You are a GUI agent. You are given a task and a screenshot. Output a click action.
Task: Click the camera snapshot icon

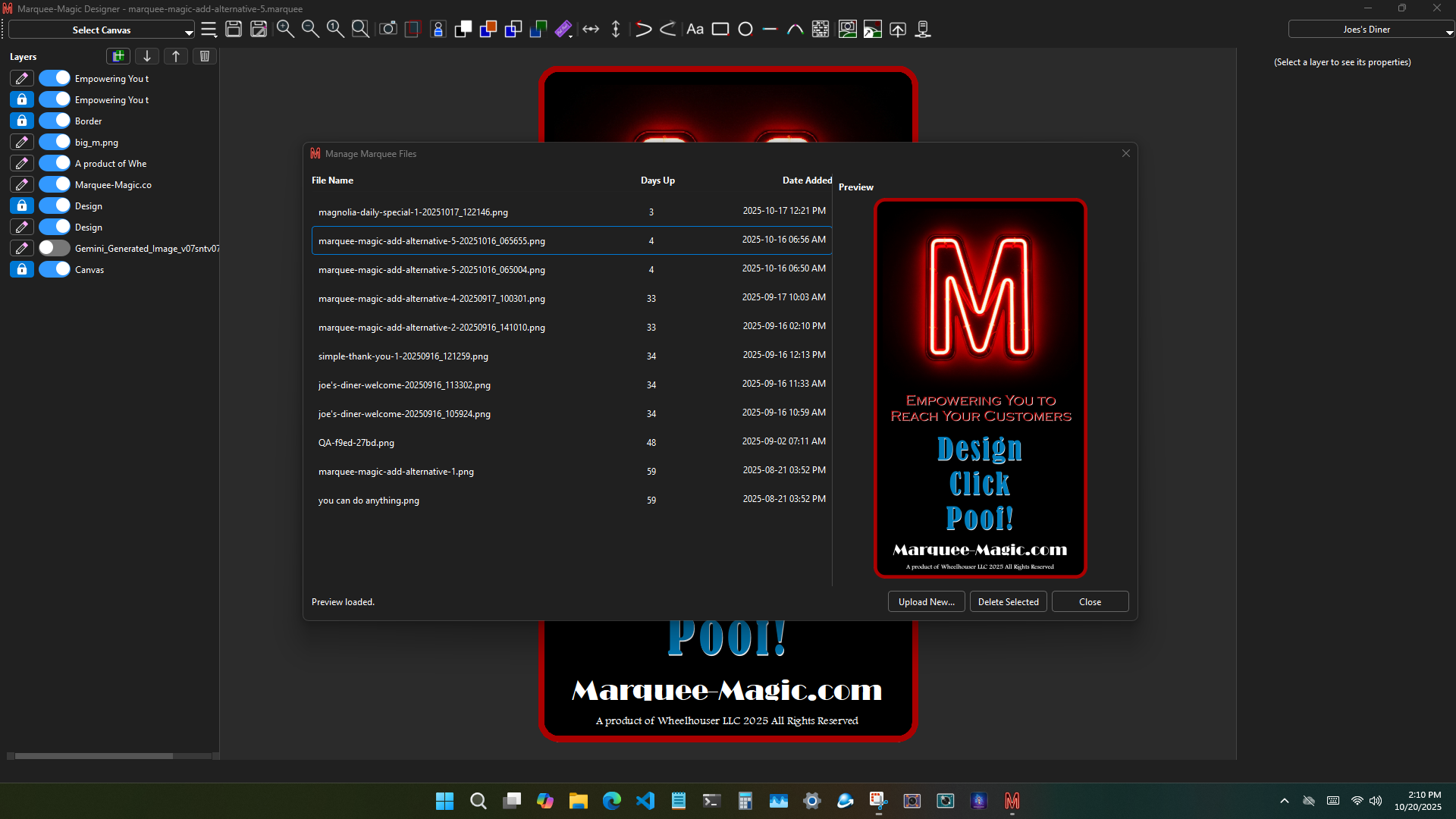click(388, 30)
